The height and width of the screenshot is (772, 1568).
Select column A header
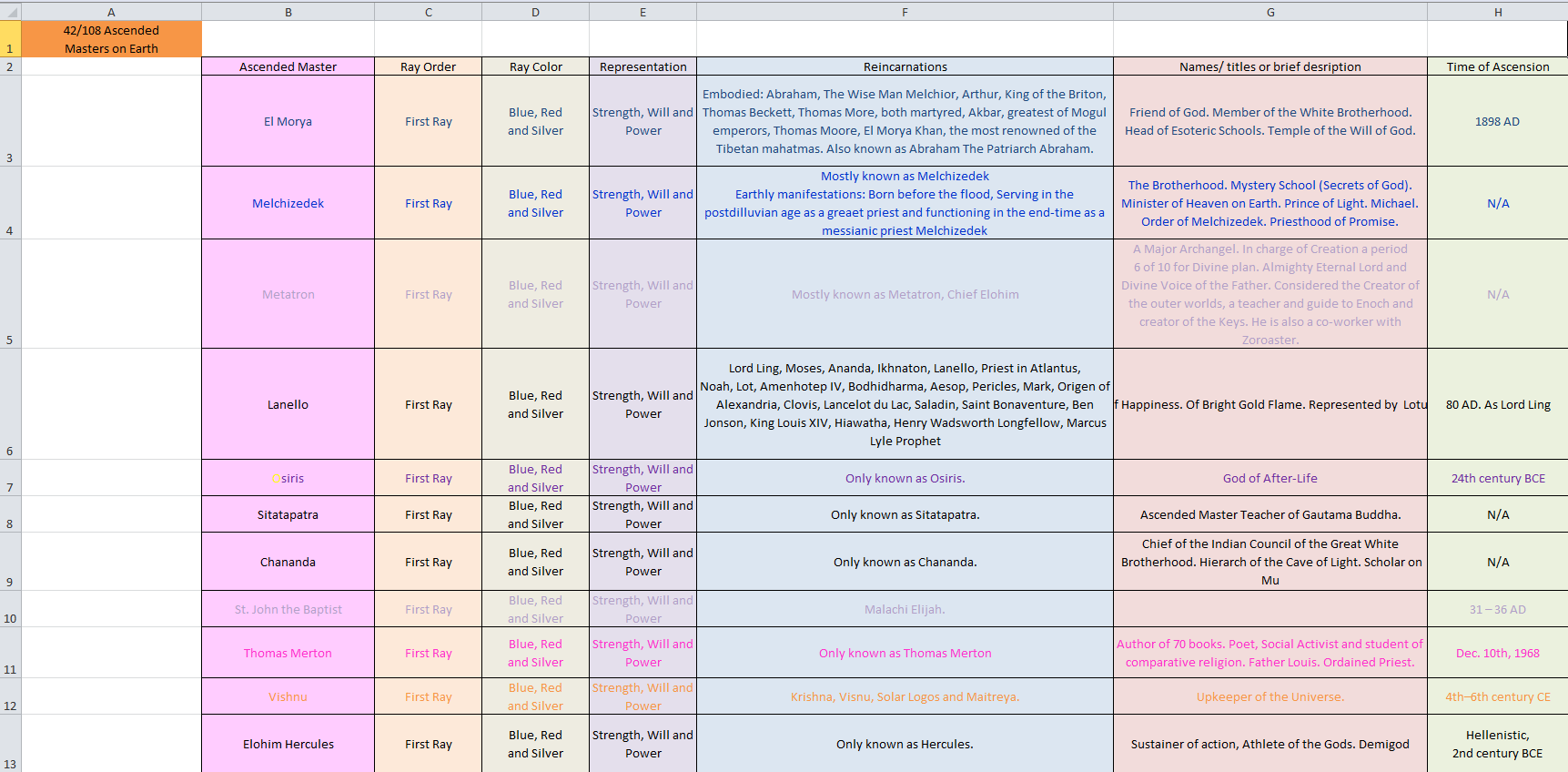[x=111, y=12]
